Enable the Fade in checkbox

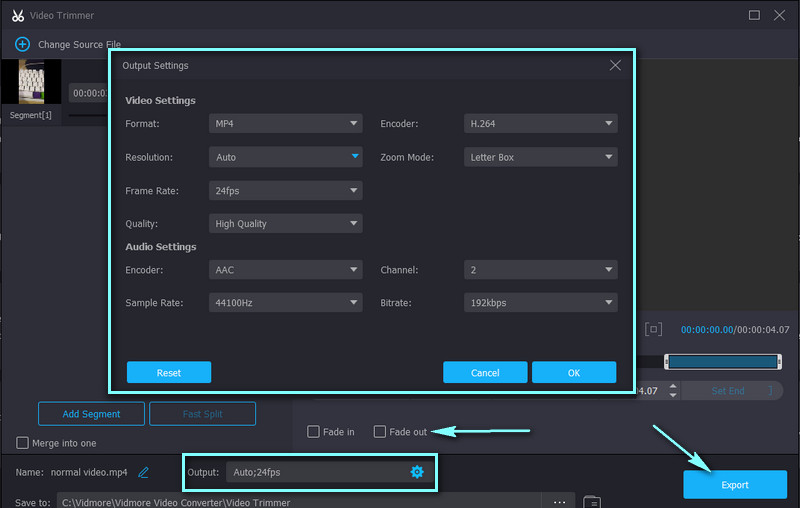(313, 432)
